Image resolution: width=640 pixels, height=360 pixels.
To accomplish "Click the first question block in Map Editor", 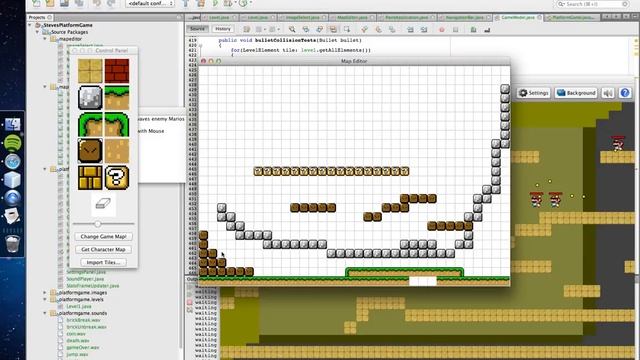I will point(258,171).
